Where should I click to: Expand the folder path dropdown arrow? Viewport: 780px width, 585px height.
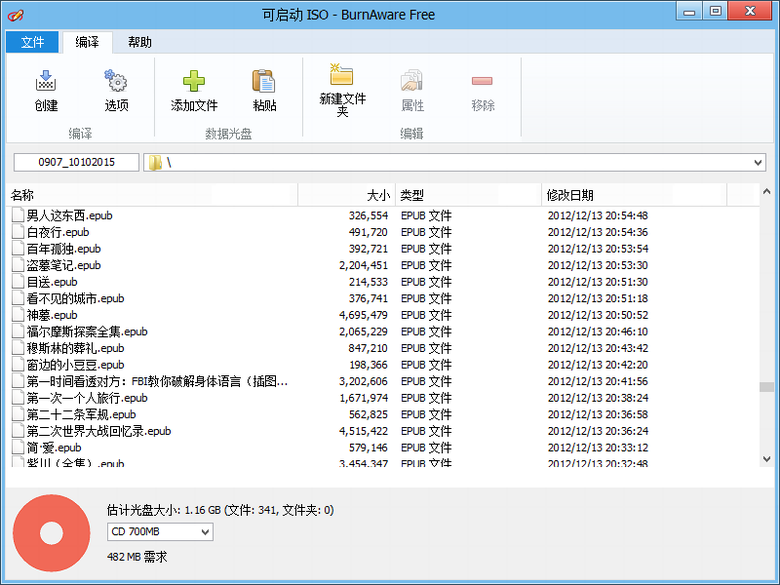pyautogui.click(x=758, y=163)
